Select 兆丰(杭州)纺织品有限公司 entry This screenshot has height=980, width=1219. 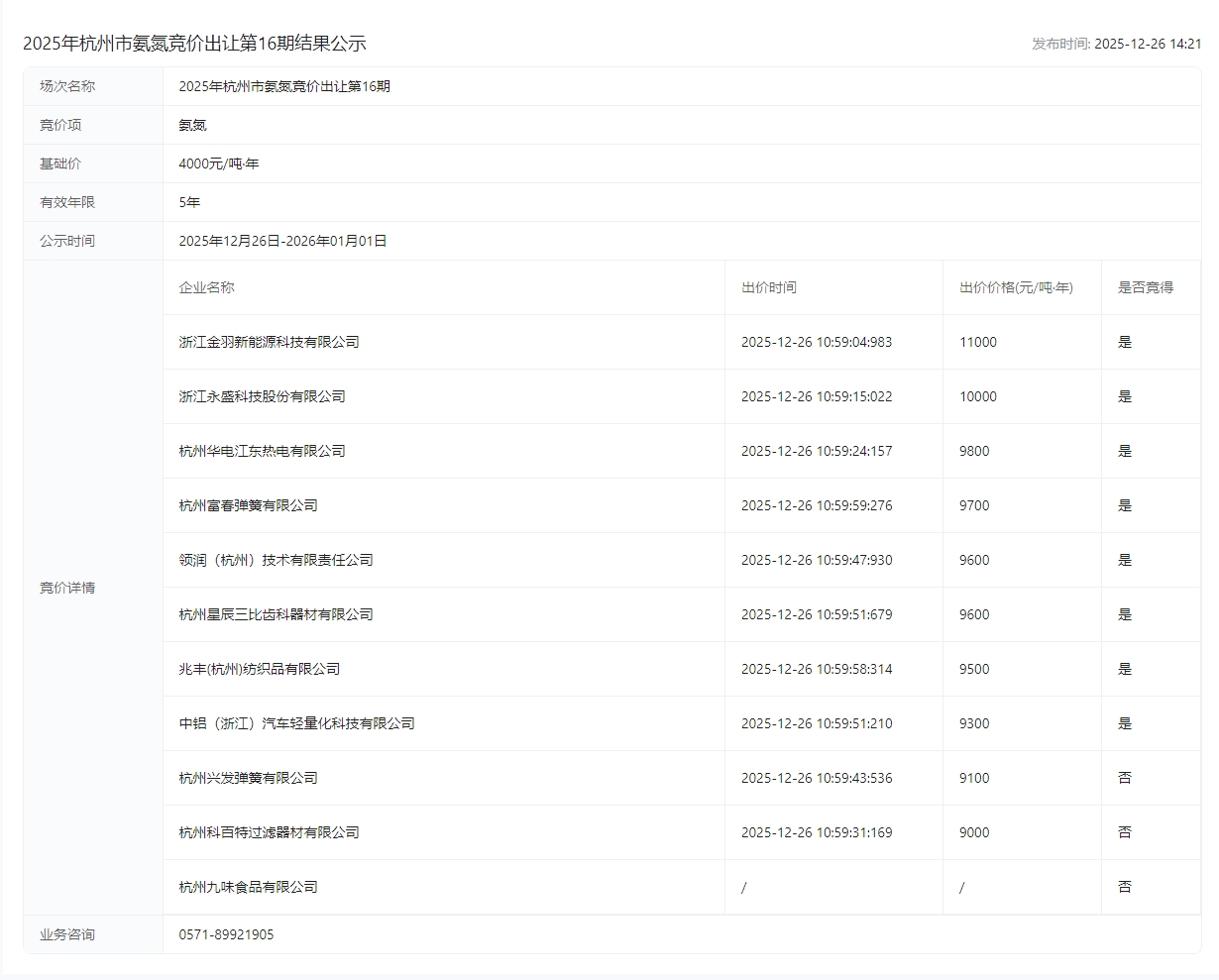point(259,669)
